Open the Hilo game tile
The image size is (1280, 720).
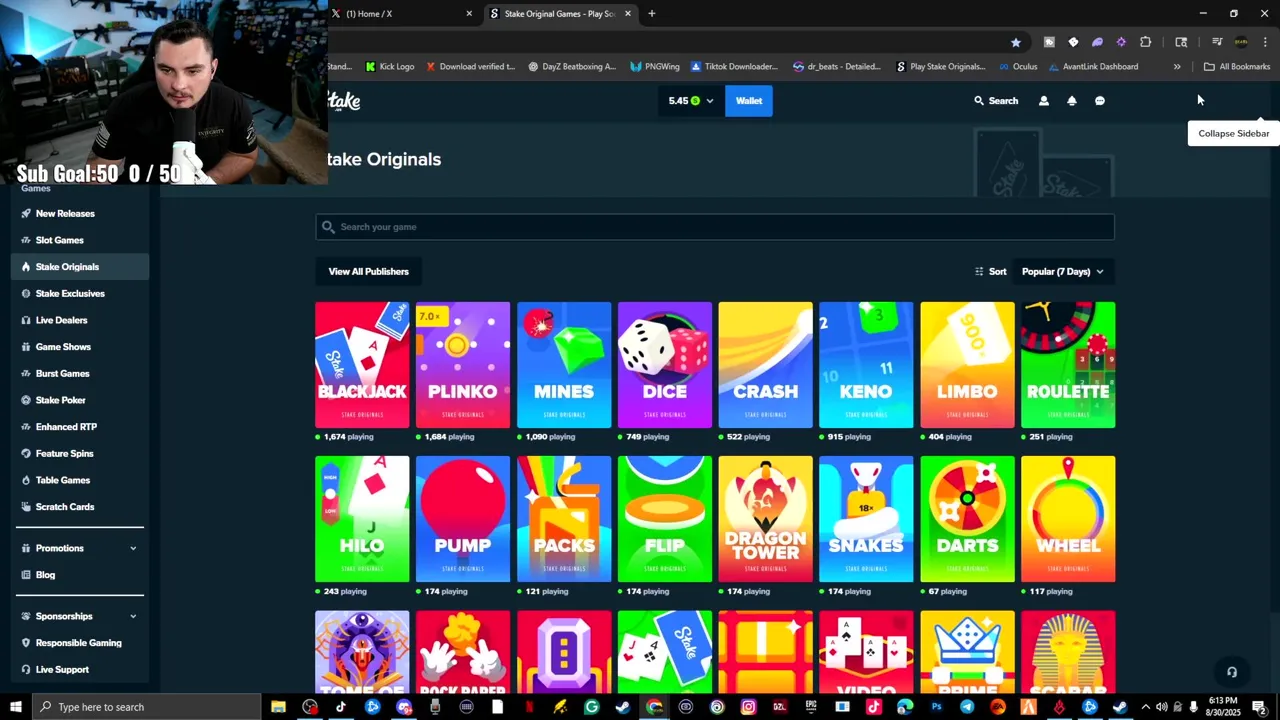coord(362,519)
